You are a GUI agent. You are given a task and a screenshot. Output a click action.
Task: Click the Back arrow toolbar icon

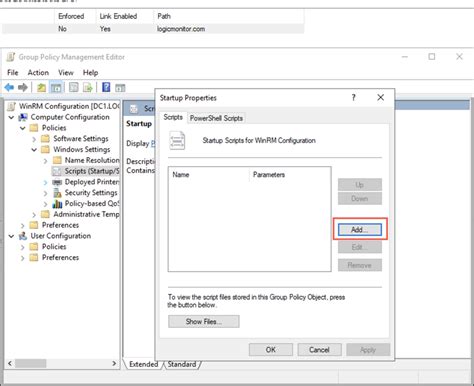click(9, 88)
